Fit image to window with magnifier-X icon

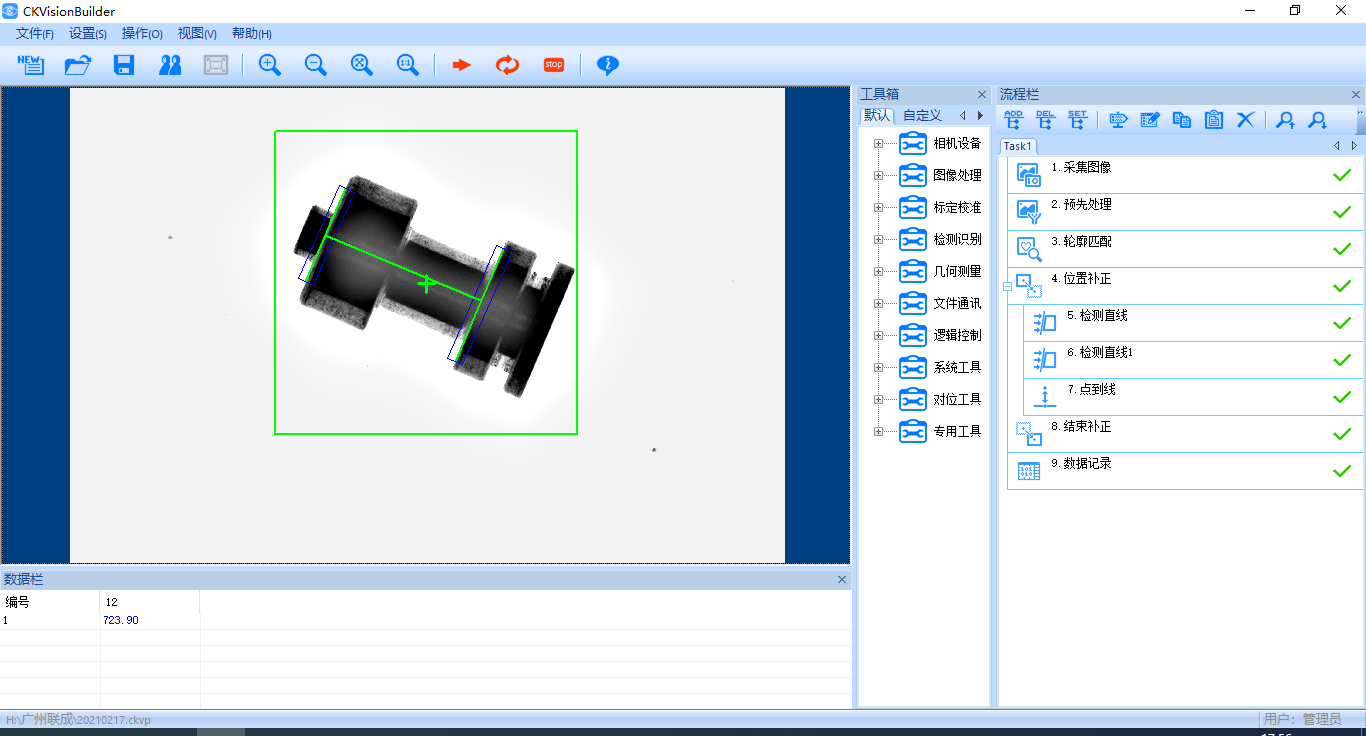coord(361,65)
